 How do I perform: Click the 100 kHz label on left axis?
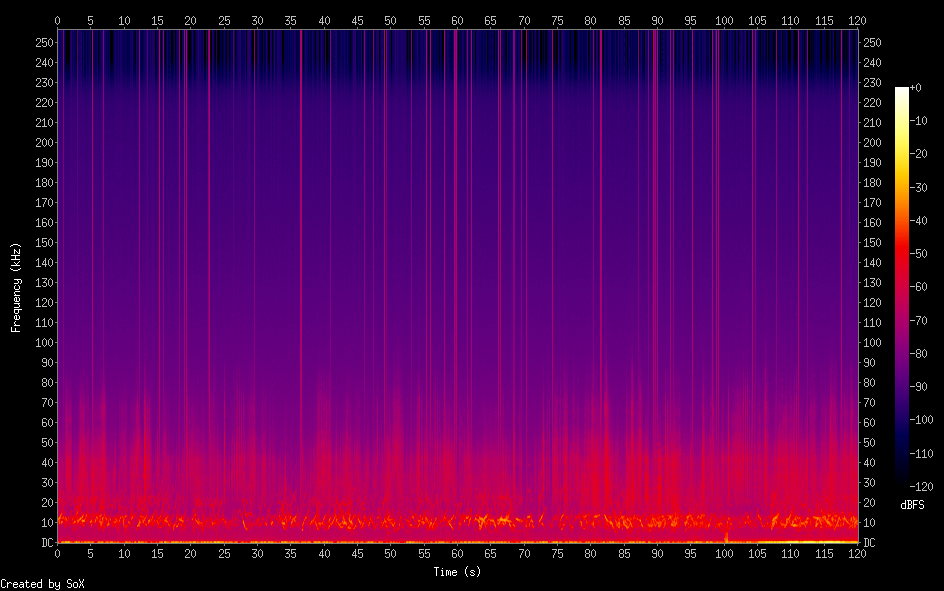42,343
